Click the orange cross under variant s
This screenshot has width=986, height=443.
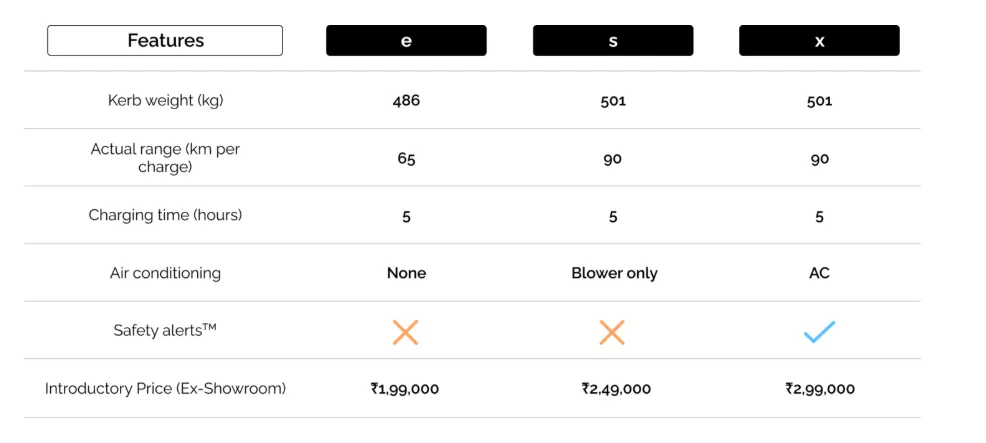pyautogui.click(x=612, y=332)
